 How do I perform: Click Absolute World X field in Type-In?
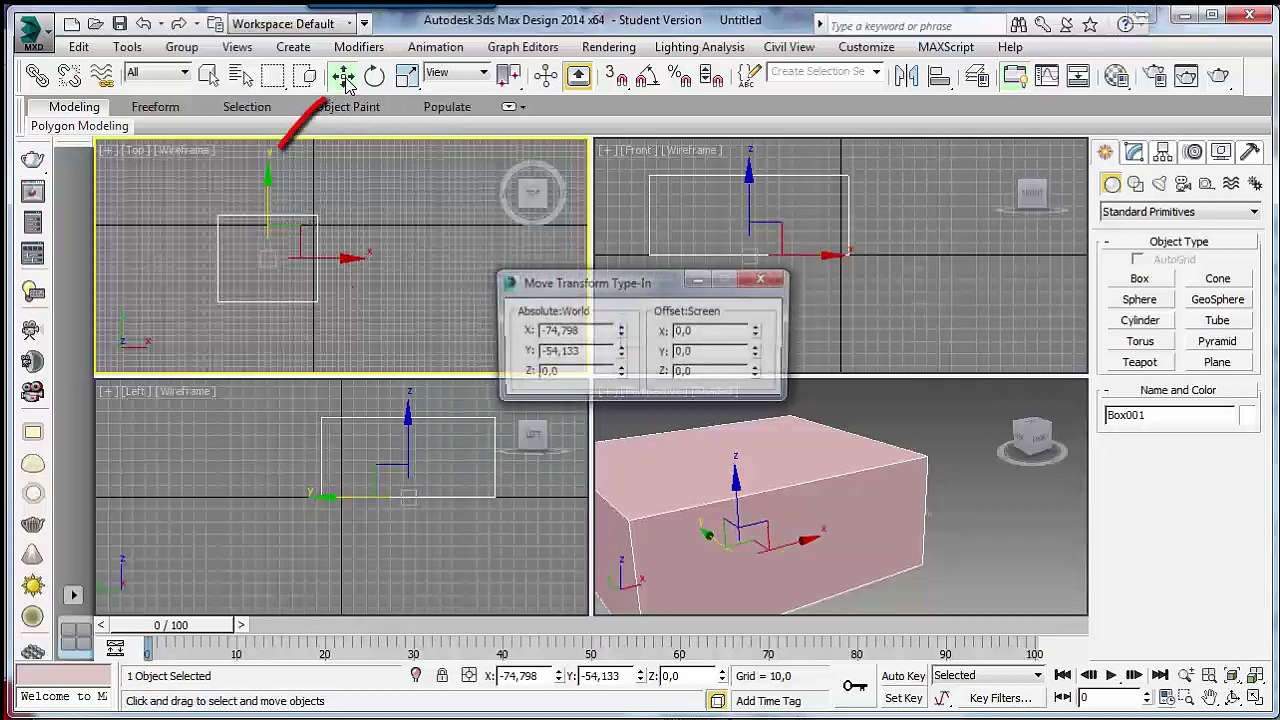click(x=575, y=331)
